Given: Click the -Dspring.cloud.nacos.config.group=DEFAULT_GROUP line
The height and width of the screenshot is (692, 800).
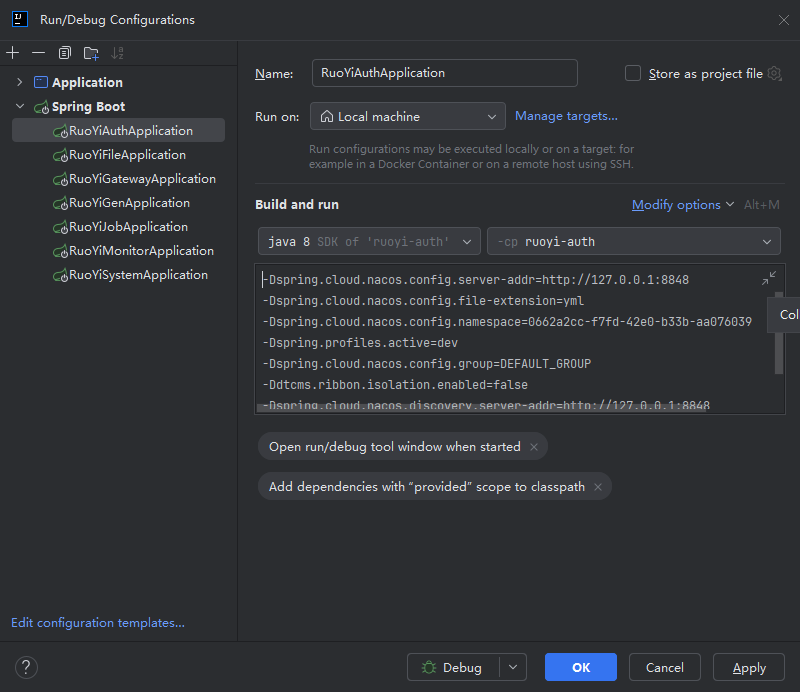Looking at the screenshot, I should (x=427, y=364).
